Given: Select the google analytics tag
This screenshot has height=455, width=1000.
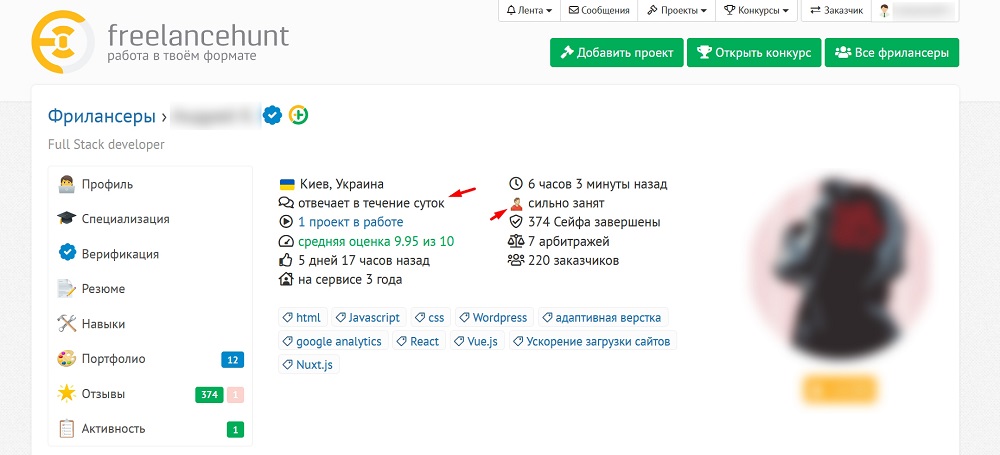Looking at the screenshot, I should coord(333,341).
